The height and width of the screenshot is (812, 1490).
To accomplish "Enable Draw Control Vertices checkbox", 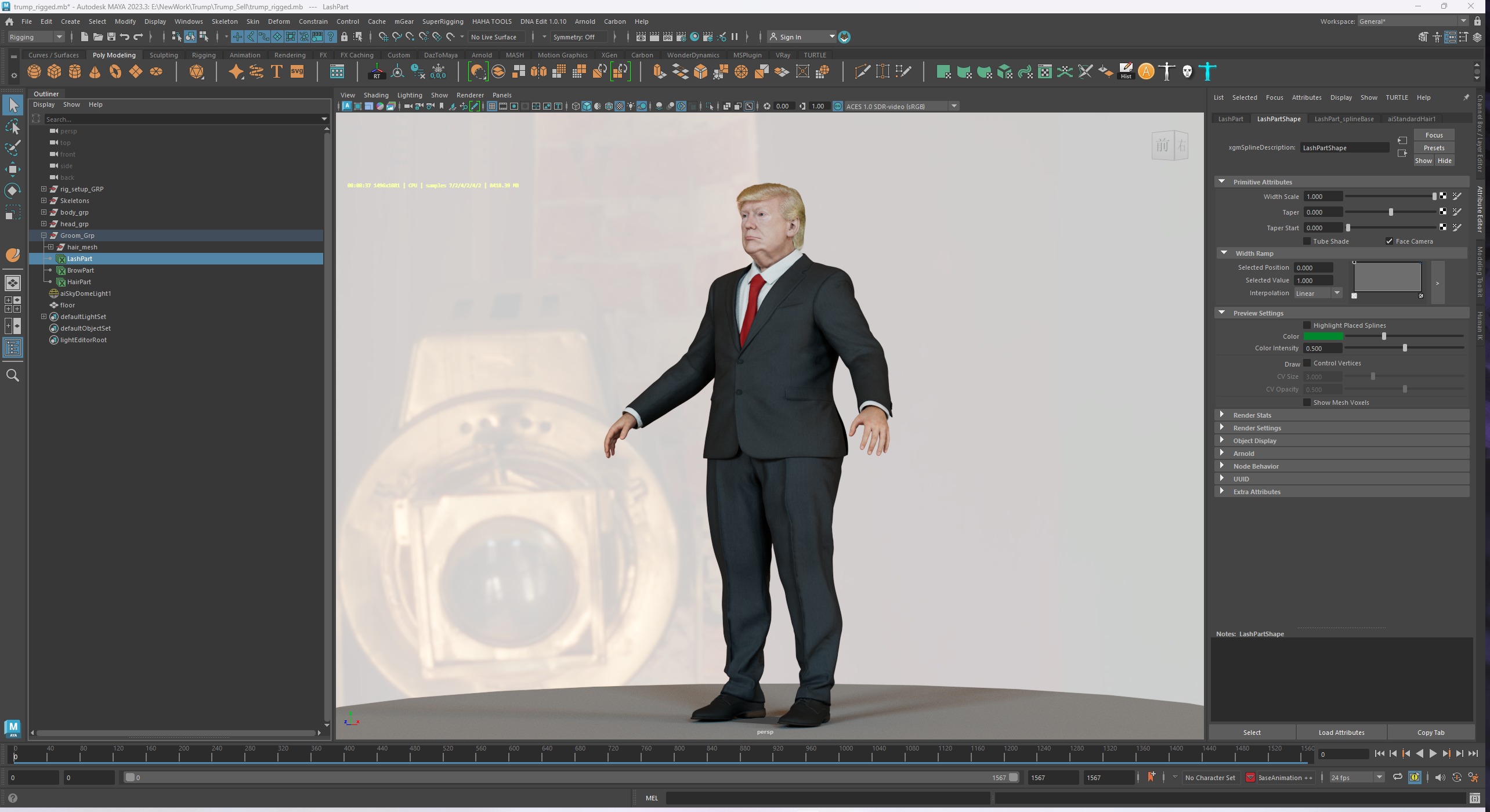I will click(1307, 363).
